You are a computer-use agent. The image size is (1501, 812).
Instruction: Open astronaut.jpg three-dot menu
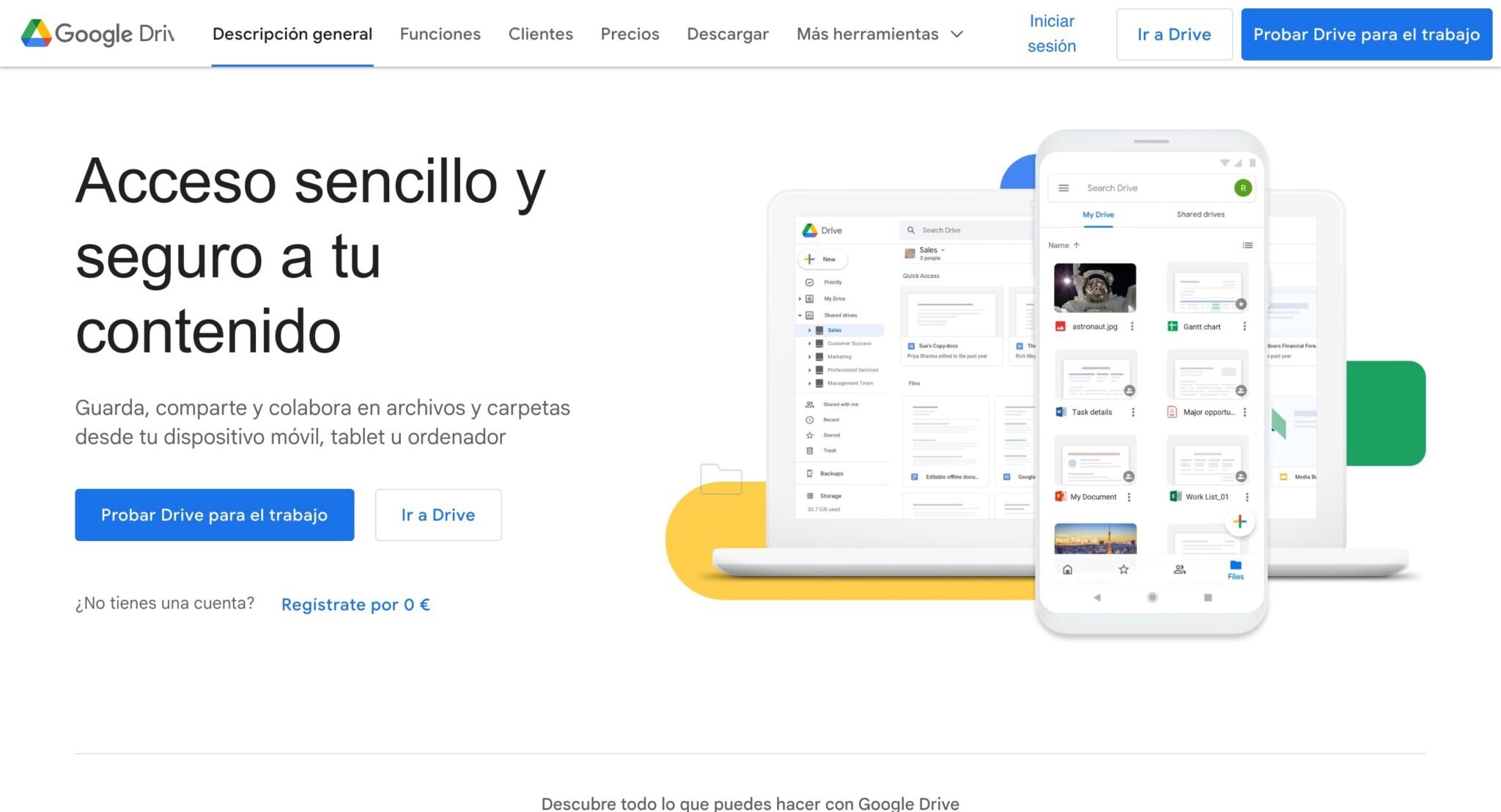click(1132, 327)
